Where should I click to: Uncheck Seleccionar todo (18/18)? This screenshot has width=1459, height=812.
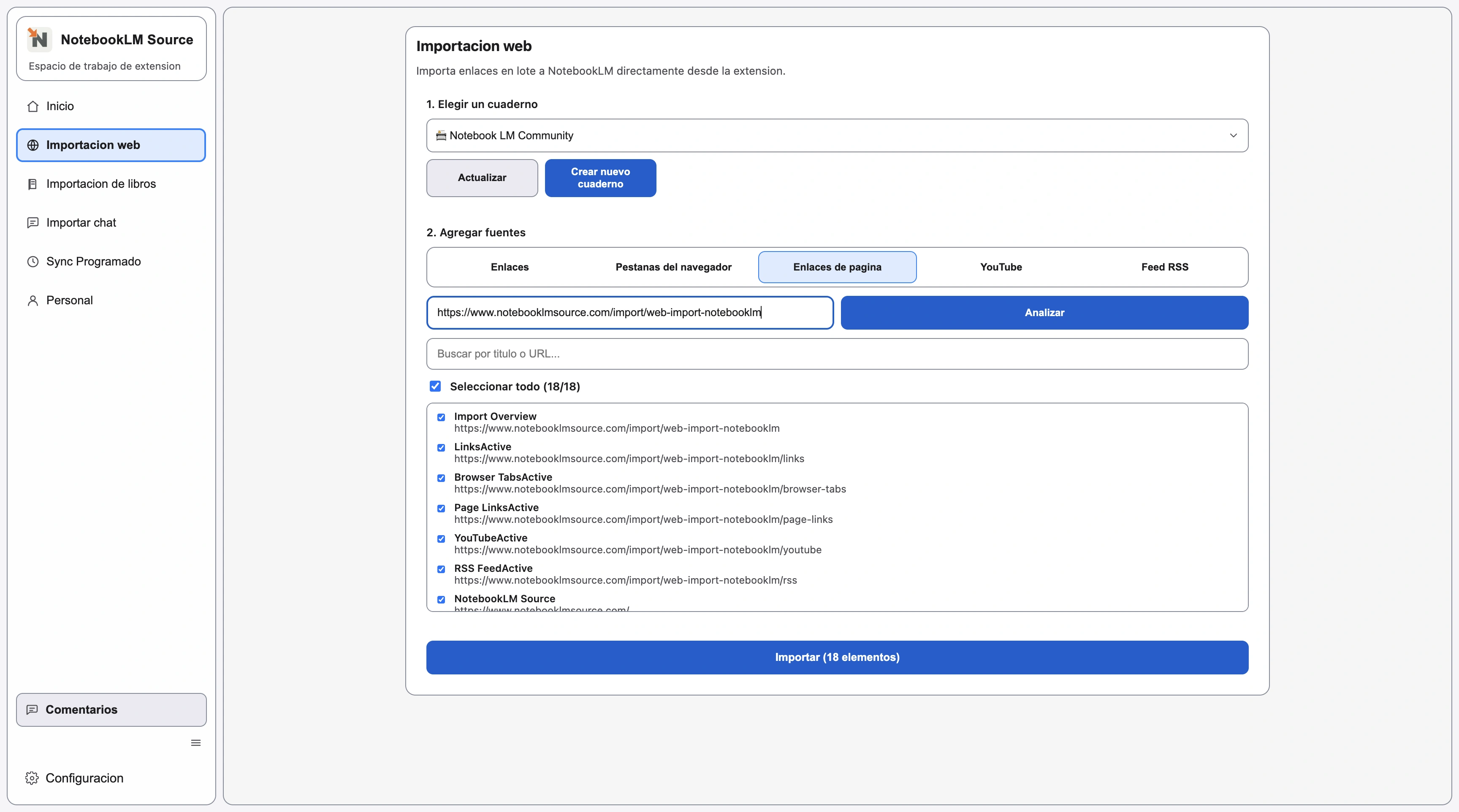tap(435, 386)
